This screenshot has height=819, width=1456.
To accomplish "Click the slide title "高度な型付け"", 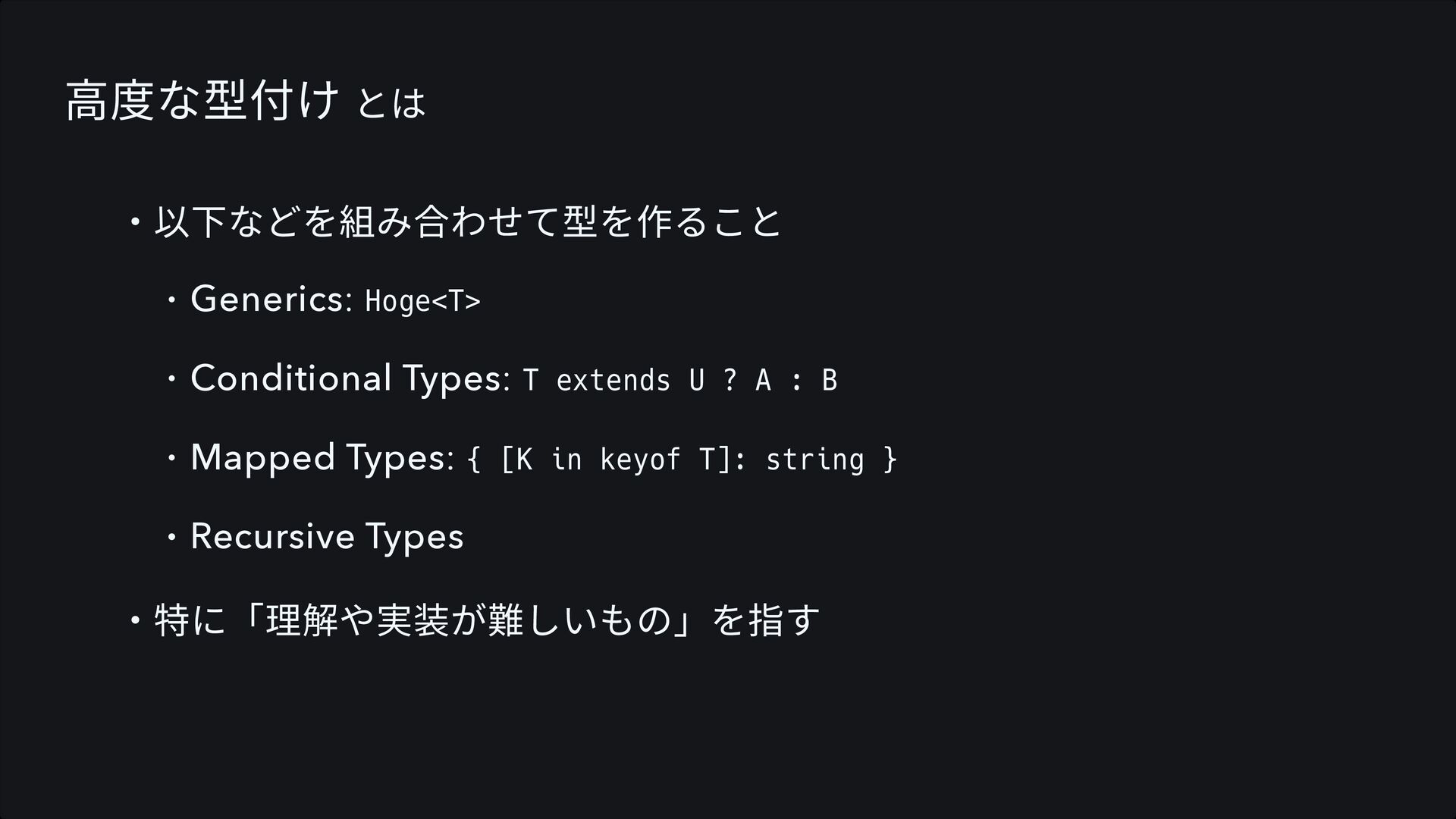I will pyautogui.click(x=201, y=102).
